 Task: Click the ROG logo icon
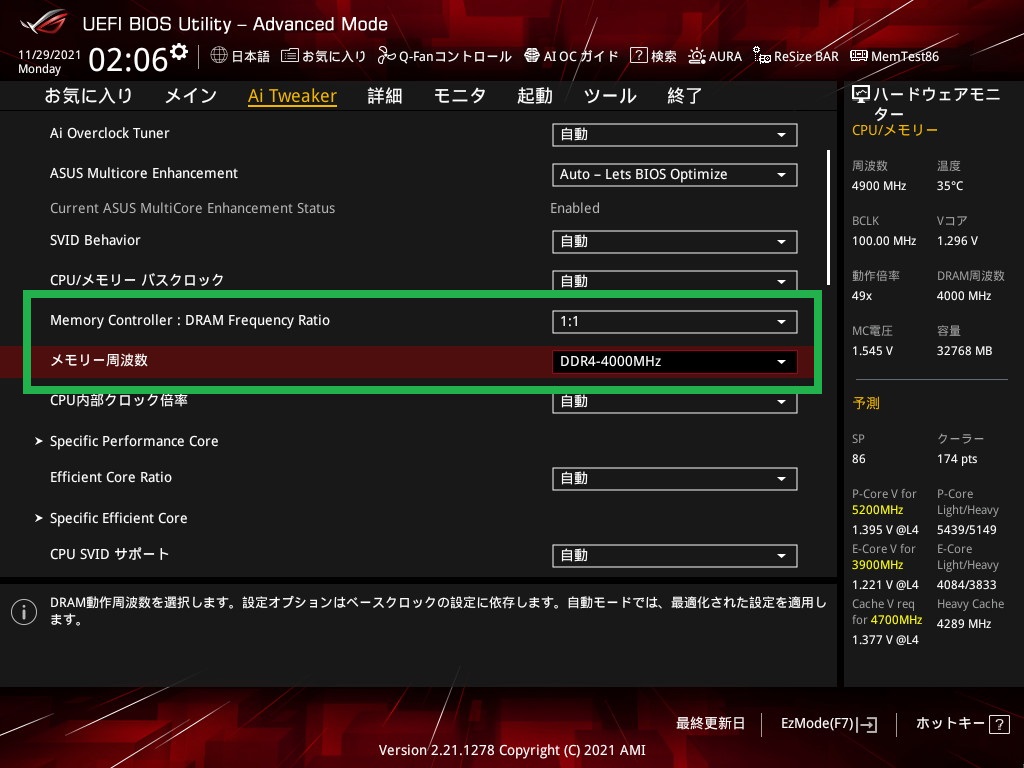click(43, 23)
